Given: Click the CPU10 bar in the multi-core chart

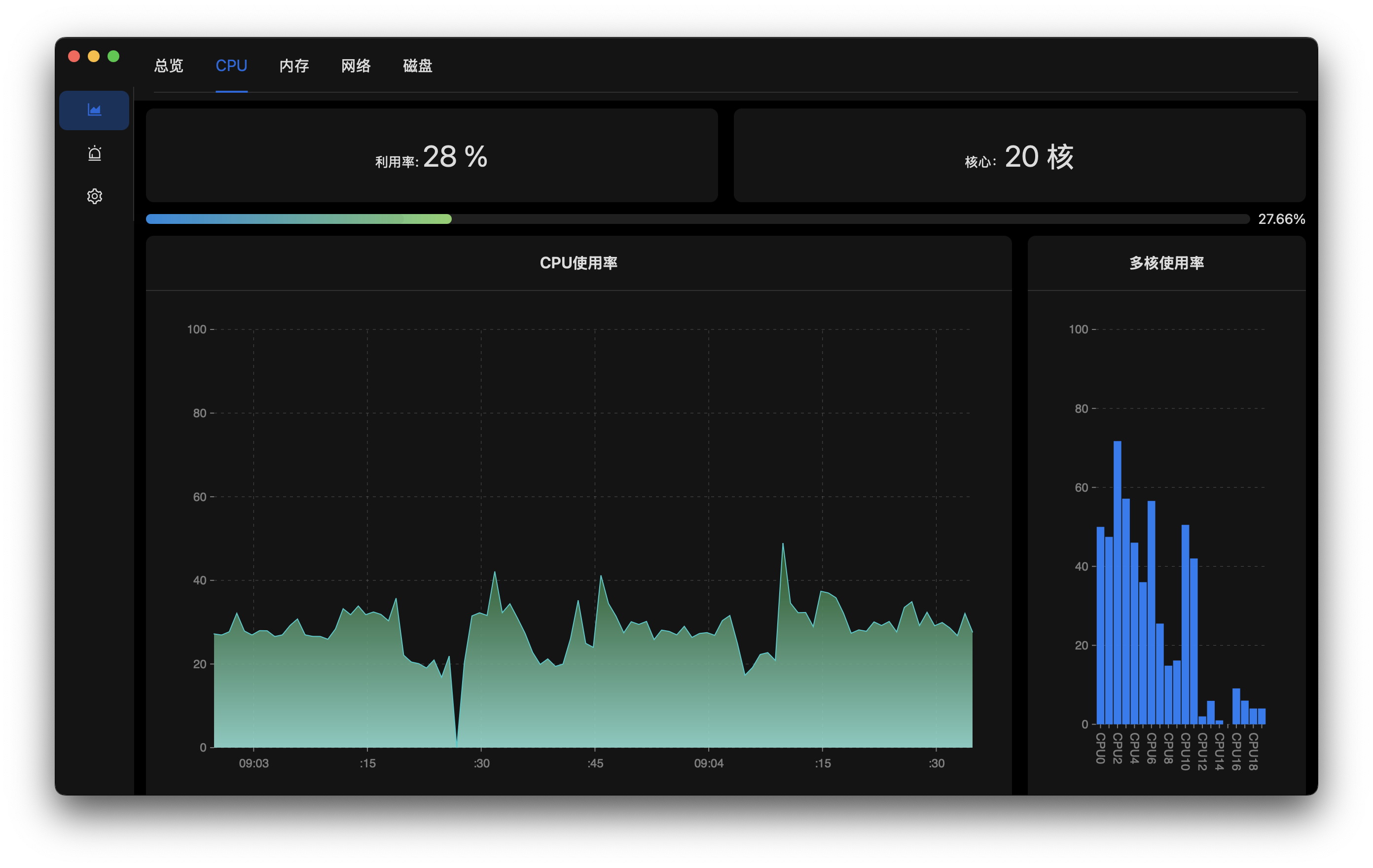Looking at the screenshot, I should [x=1185, y=624].
